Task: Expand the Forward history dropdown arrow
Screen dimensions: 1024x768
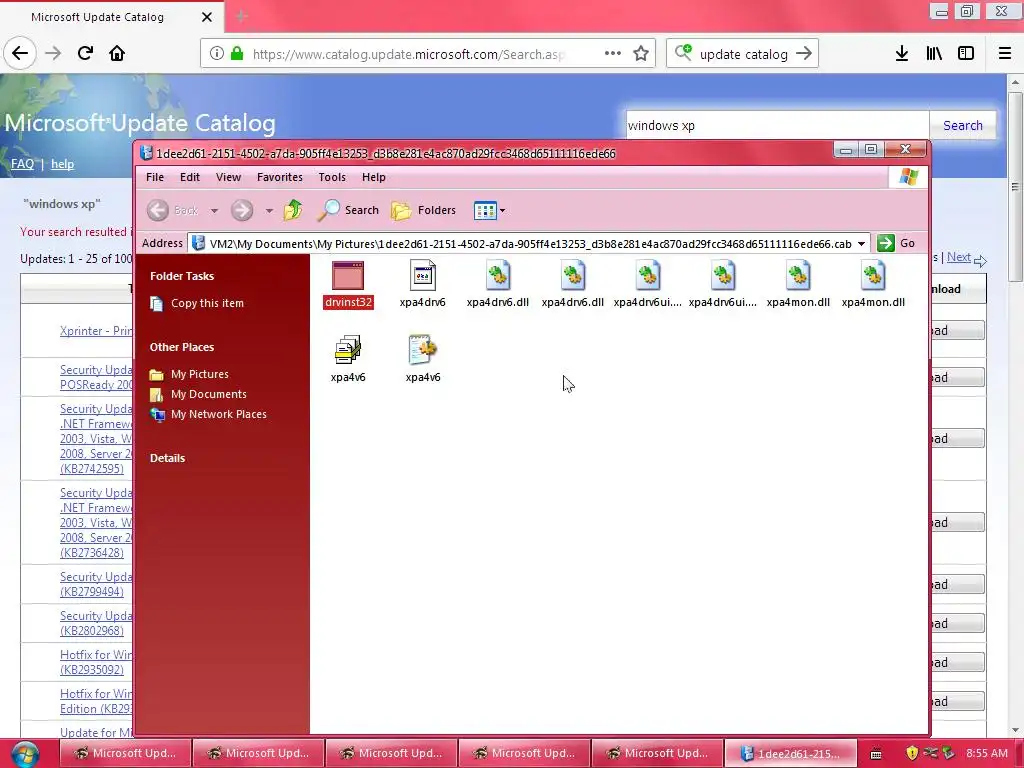Action: coord(269,211)
